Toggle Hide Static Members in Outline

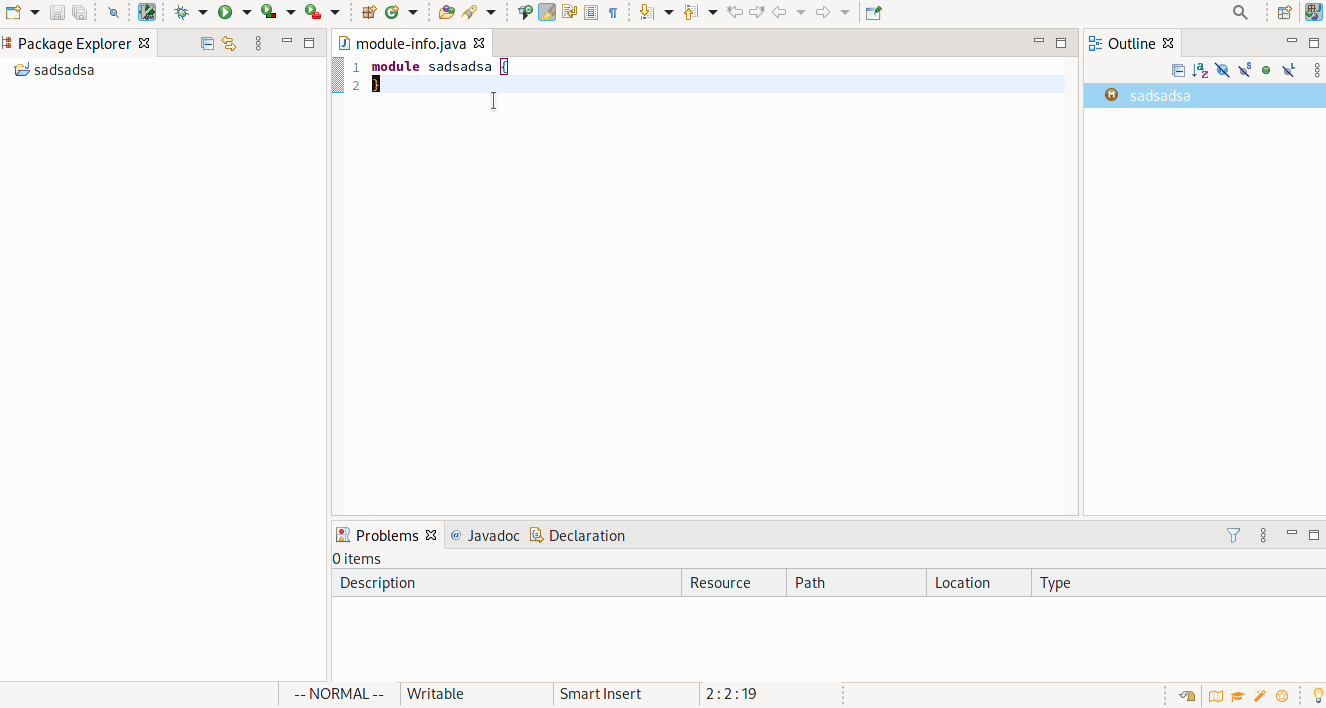coord(1244,70)
